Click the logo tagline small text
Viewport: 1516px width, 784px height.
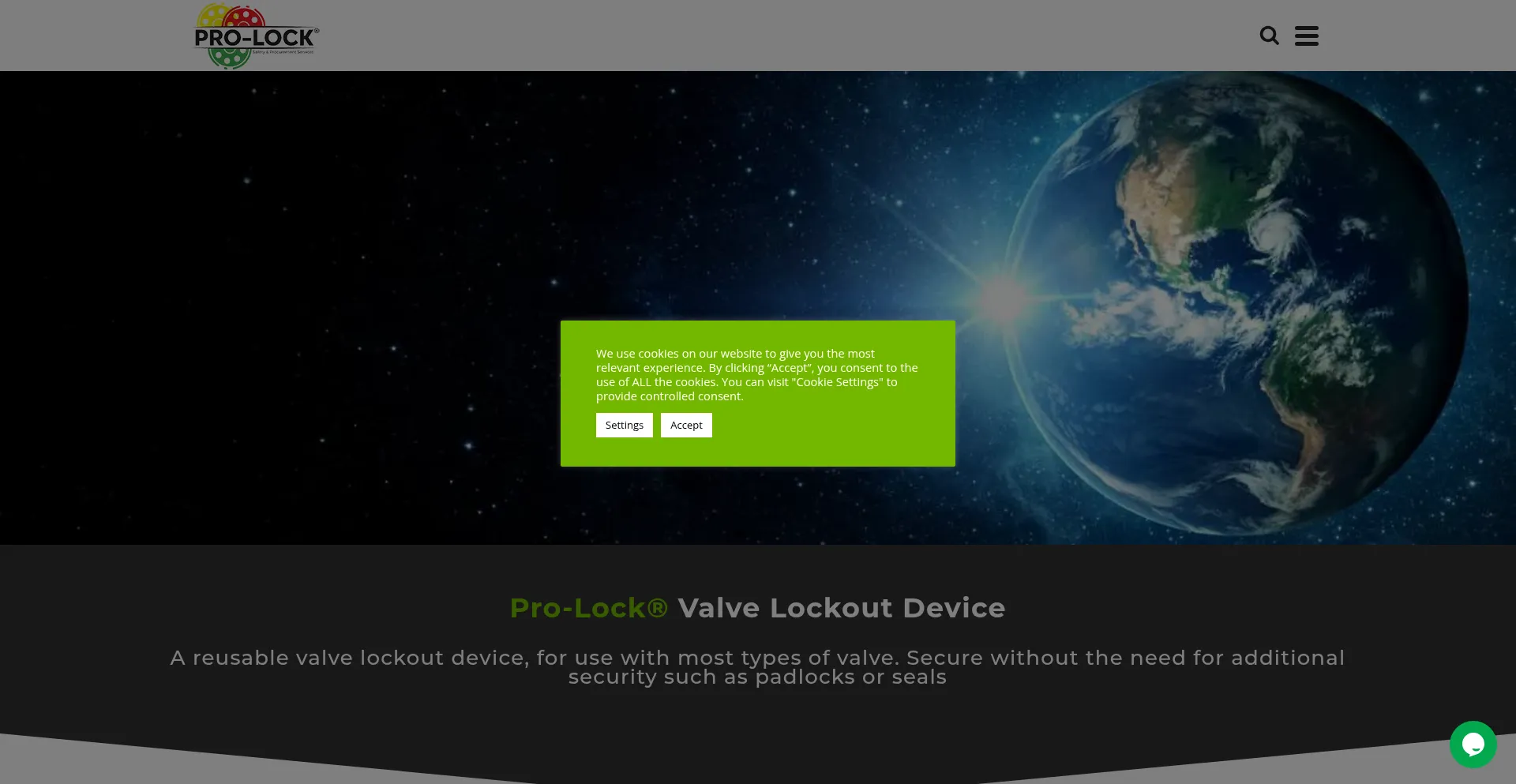coord(283,52)
